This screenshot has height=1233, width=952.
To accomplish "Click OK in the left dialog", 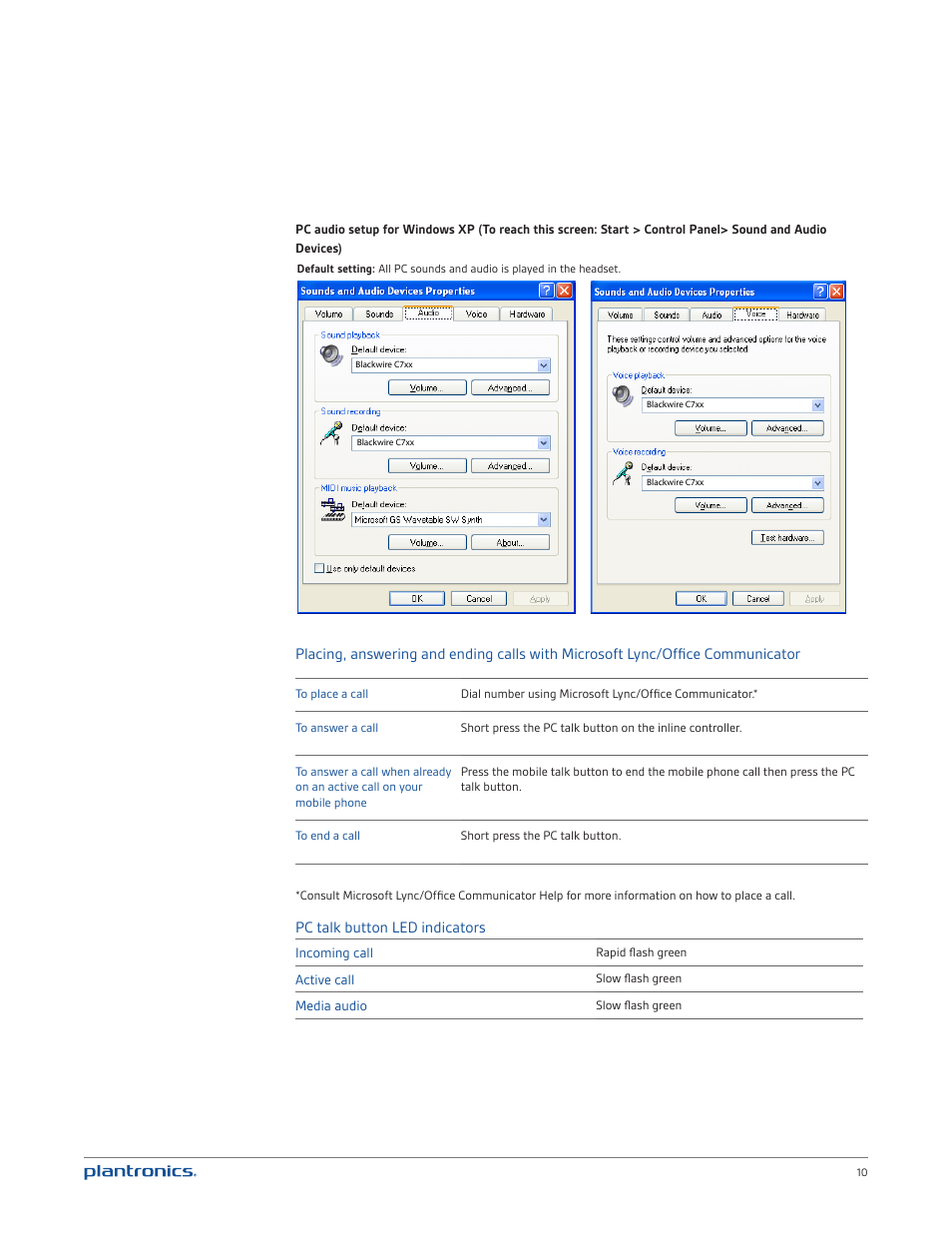I will coord(417,599).
